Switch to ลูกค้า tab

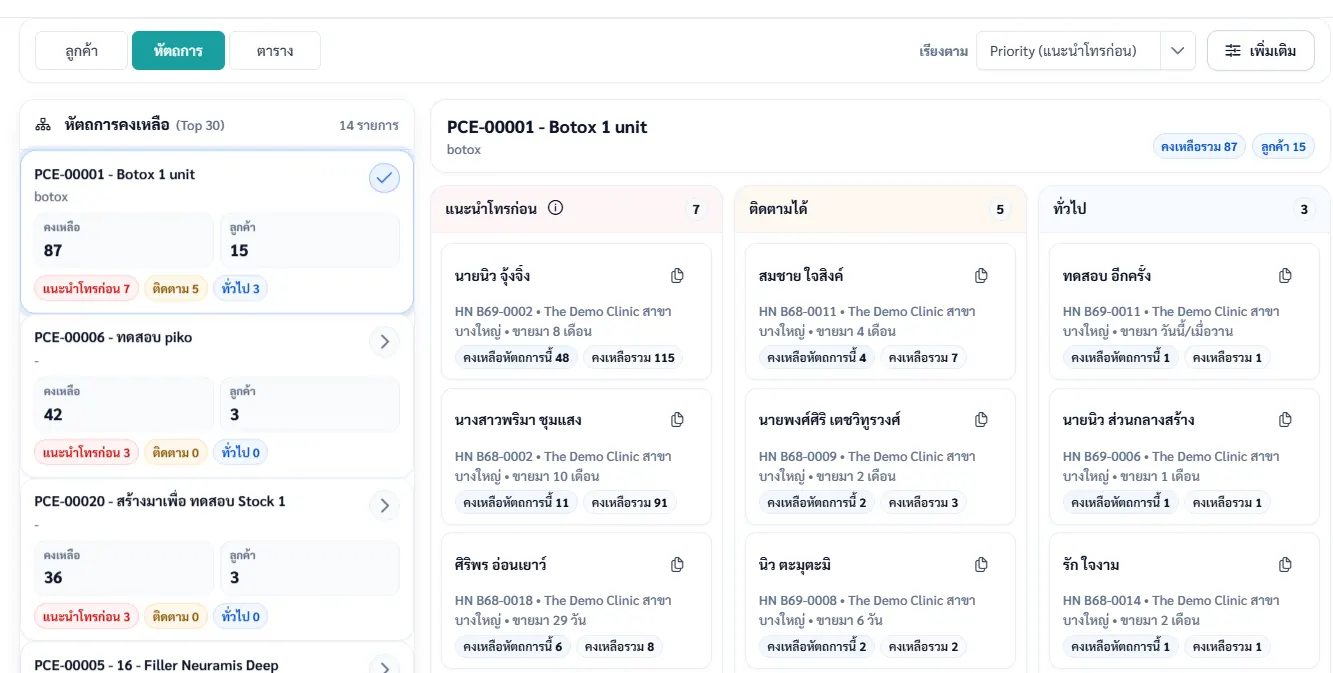[81, 51]
